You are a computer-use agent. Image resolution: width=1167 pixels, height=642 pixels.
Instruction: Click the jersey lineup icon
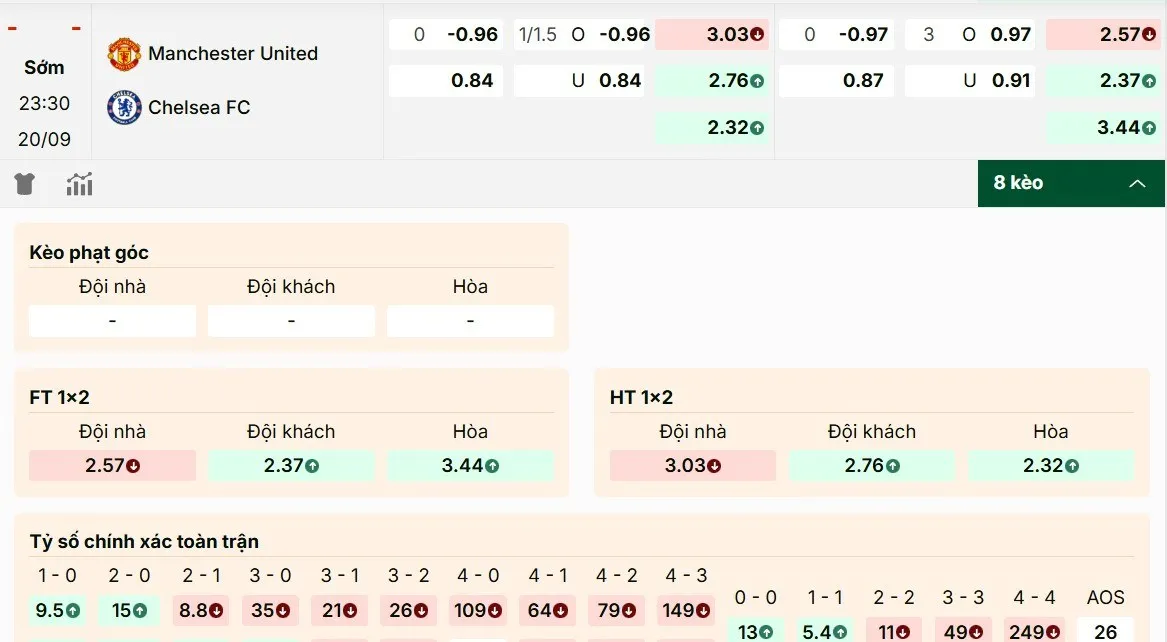pos(25,184)
